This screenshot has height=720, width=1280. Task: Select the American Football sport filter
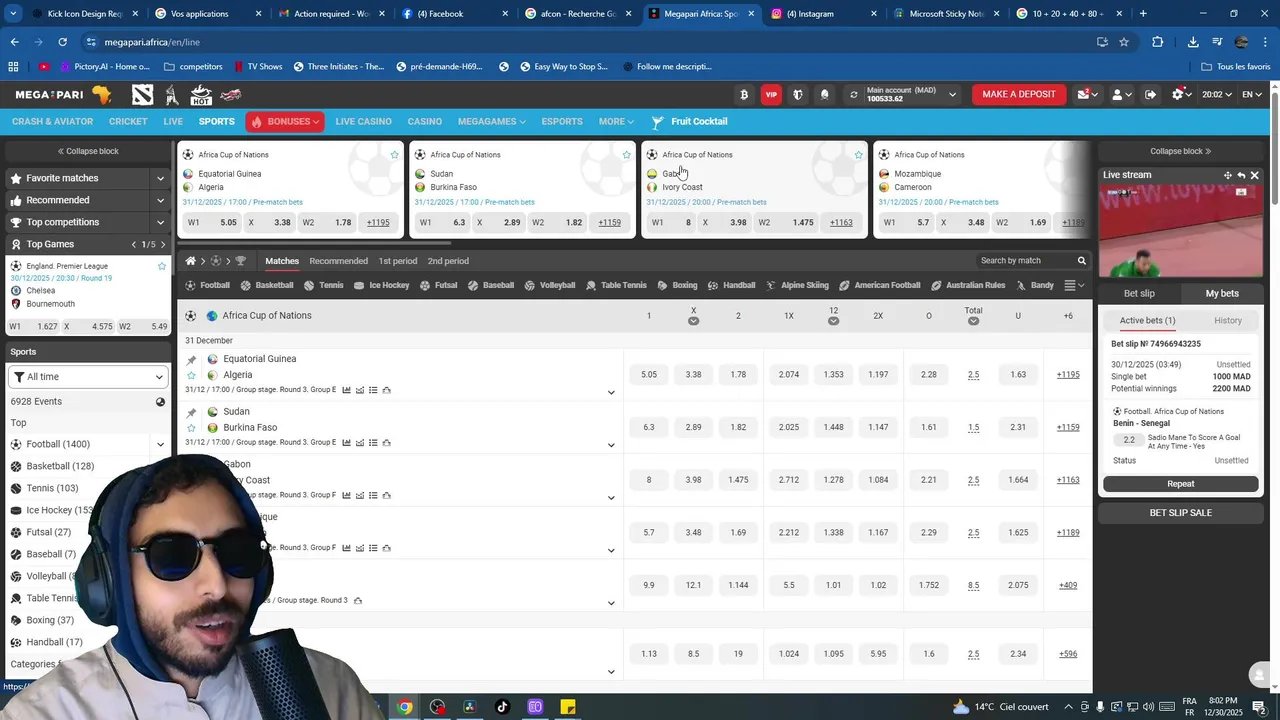click(x=880, y=285)
